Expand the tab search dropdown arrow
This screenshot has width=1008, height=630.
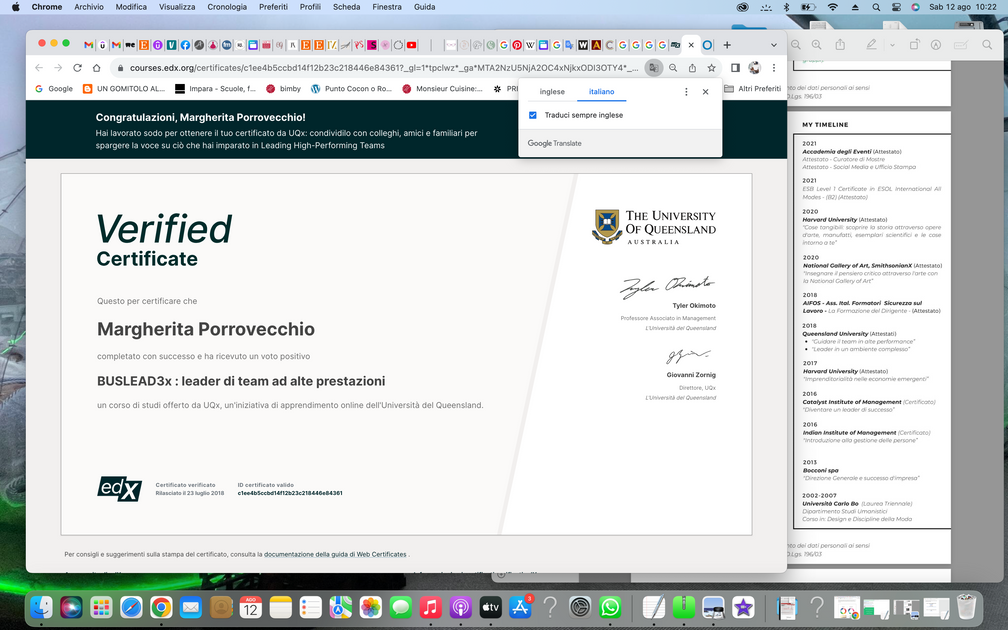tap(774, 45)
